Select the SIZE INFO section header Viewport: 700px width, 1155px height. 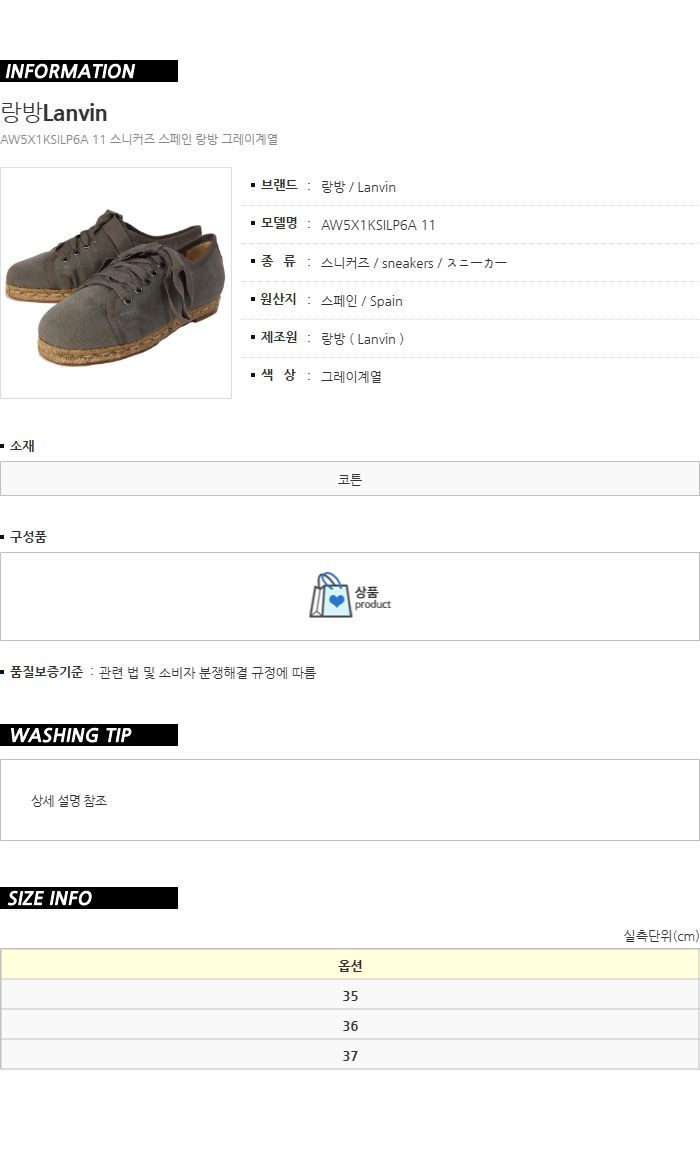click(89, 898)
